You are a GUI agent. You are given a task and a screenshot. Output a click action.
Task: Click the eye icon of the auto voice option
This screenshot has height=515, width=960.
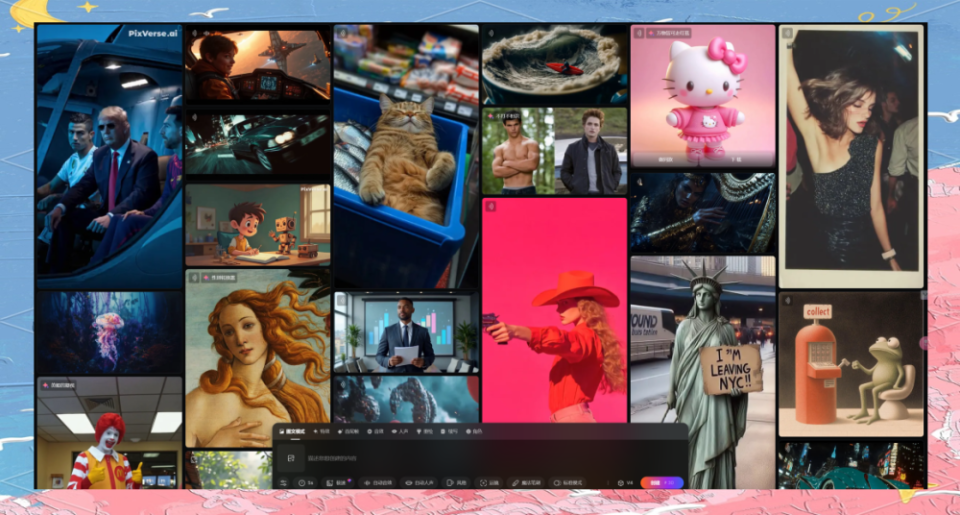coord(408,483)
